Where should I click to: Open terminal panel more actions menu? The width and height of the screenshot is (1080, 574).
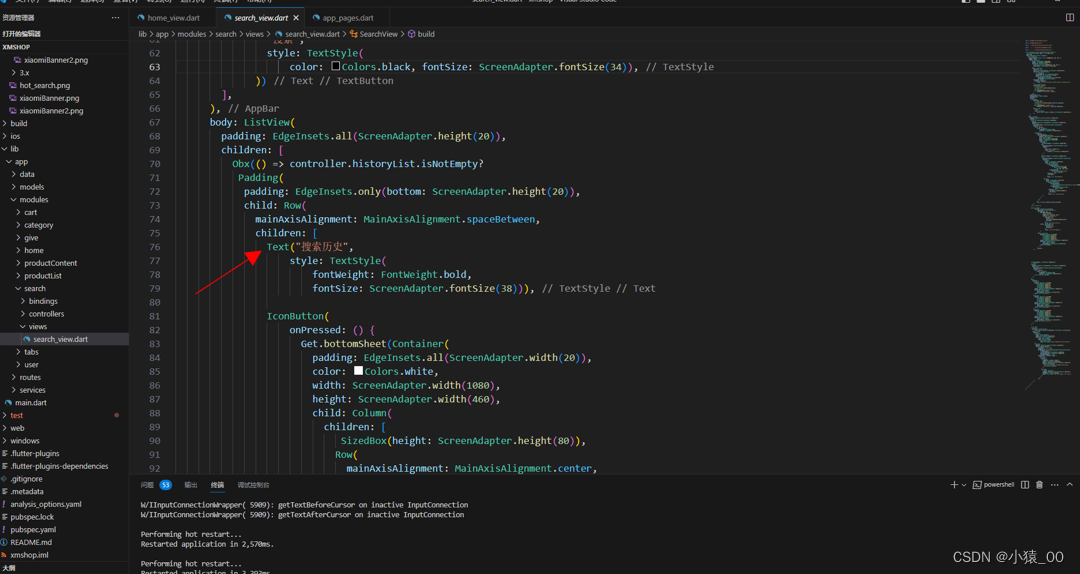coord(1055,485)
